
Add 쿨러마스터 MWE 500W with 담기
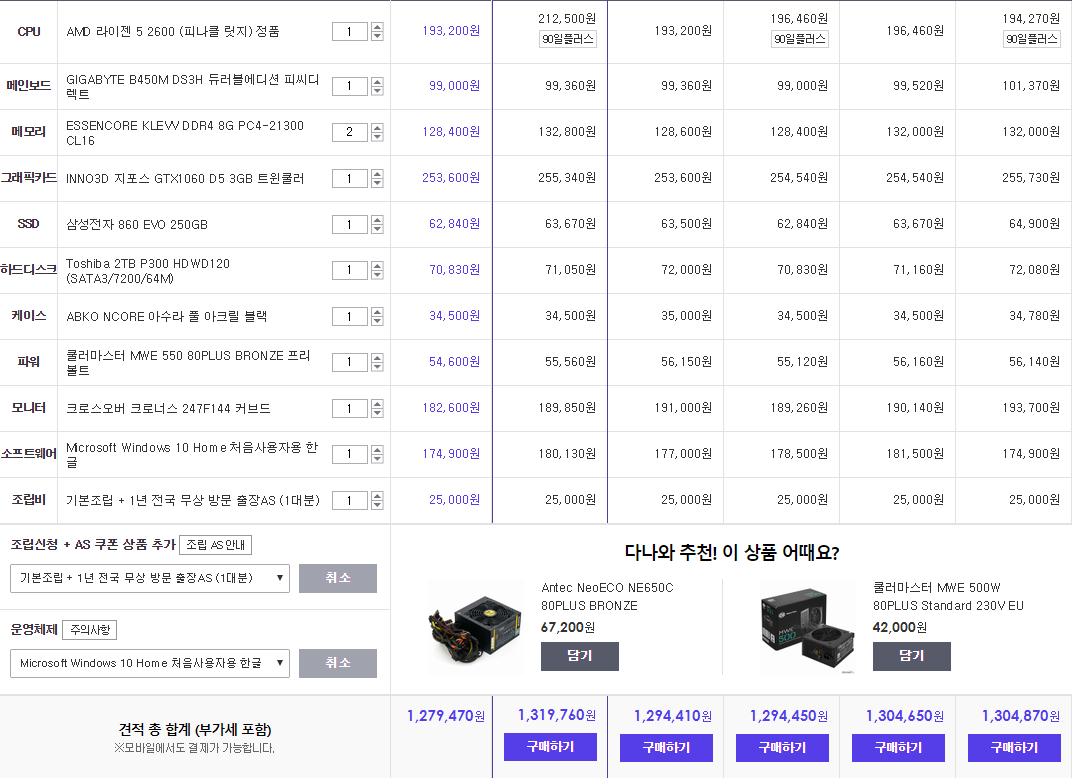pyautogui.click(x=911, y=656)
